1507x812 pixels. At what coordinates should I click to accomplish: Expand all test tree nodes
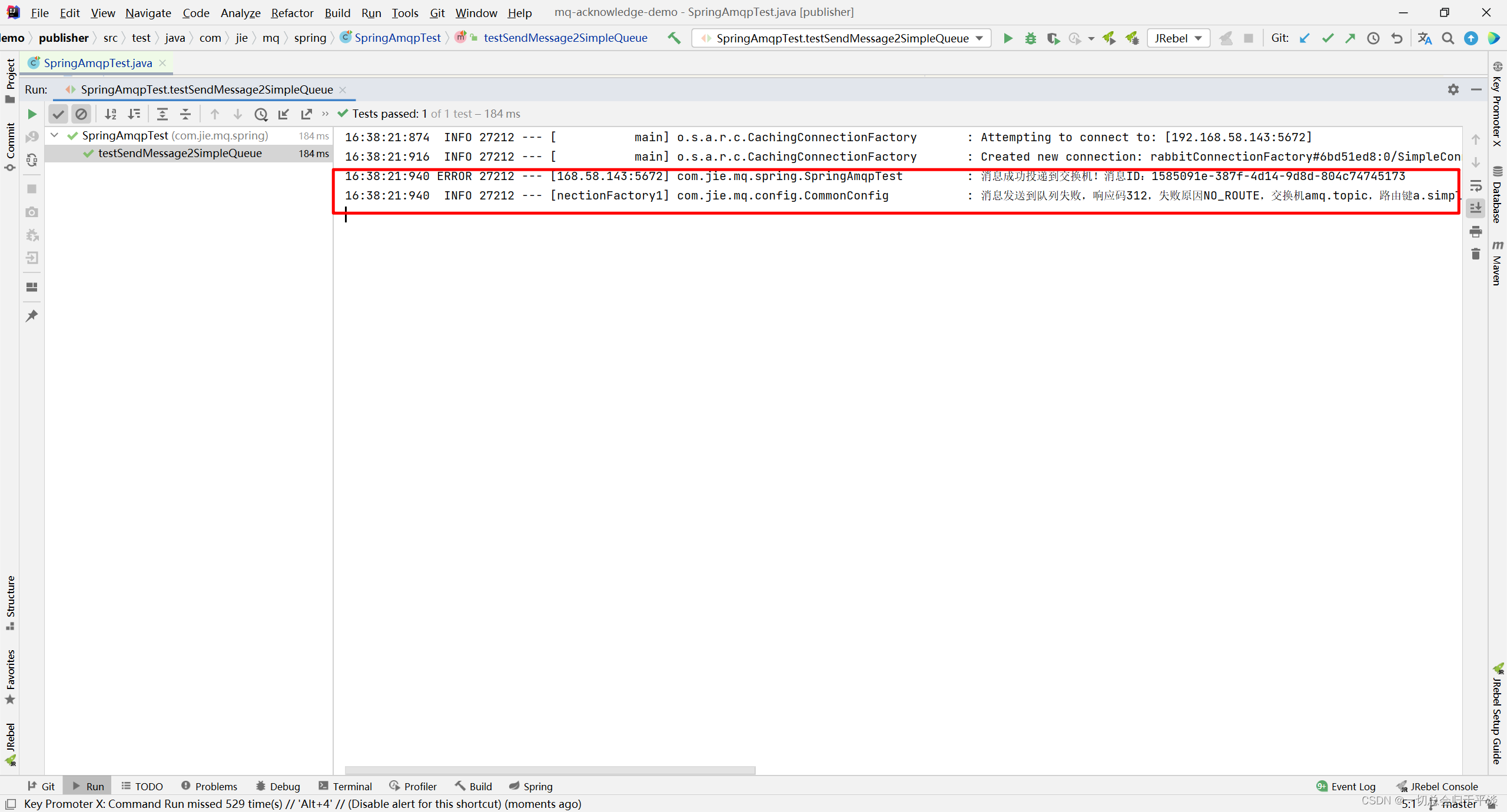162,114
